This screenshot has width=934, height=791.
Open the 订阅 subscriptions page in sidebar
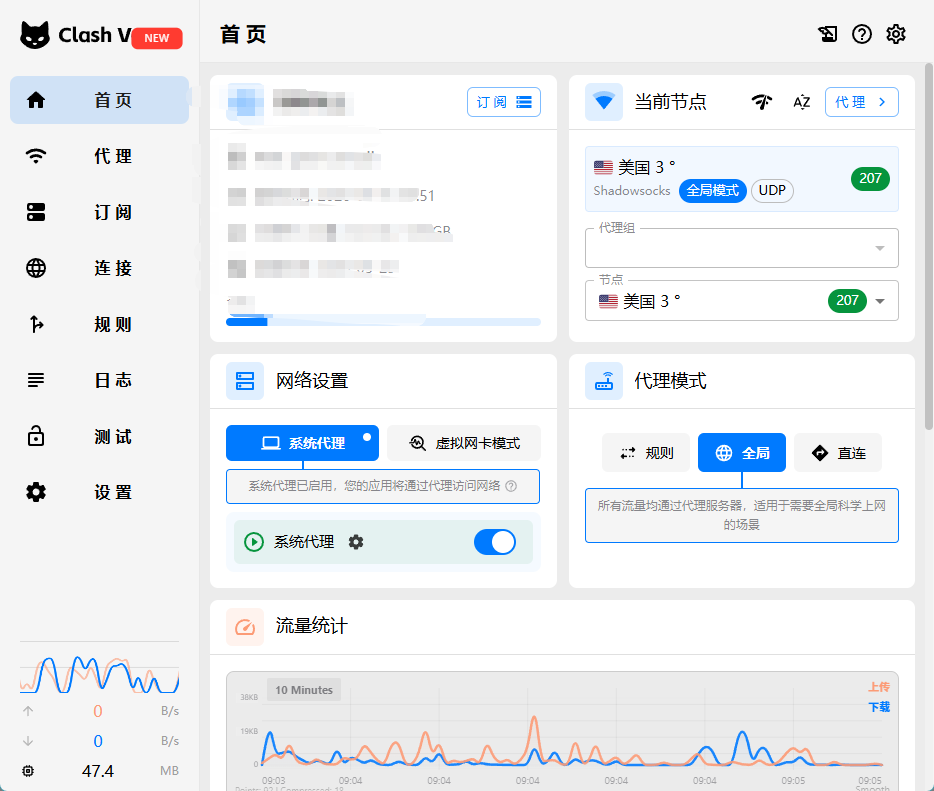point(99,212)
